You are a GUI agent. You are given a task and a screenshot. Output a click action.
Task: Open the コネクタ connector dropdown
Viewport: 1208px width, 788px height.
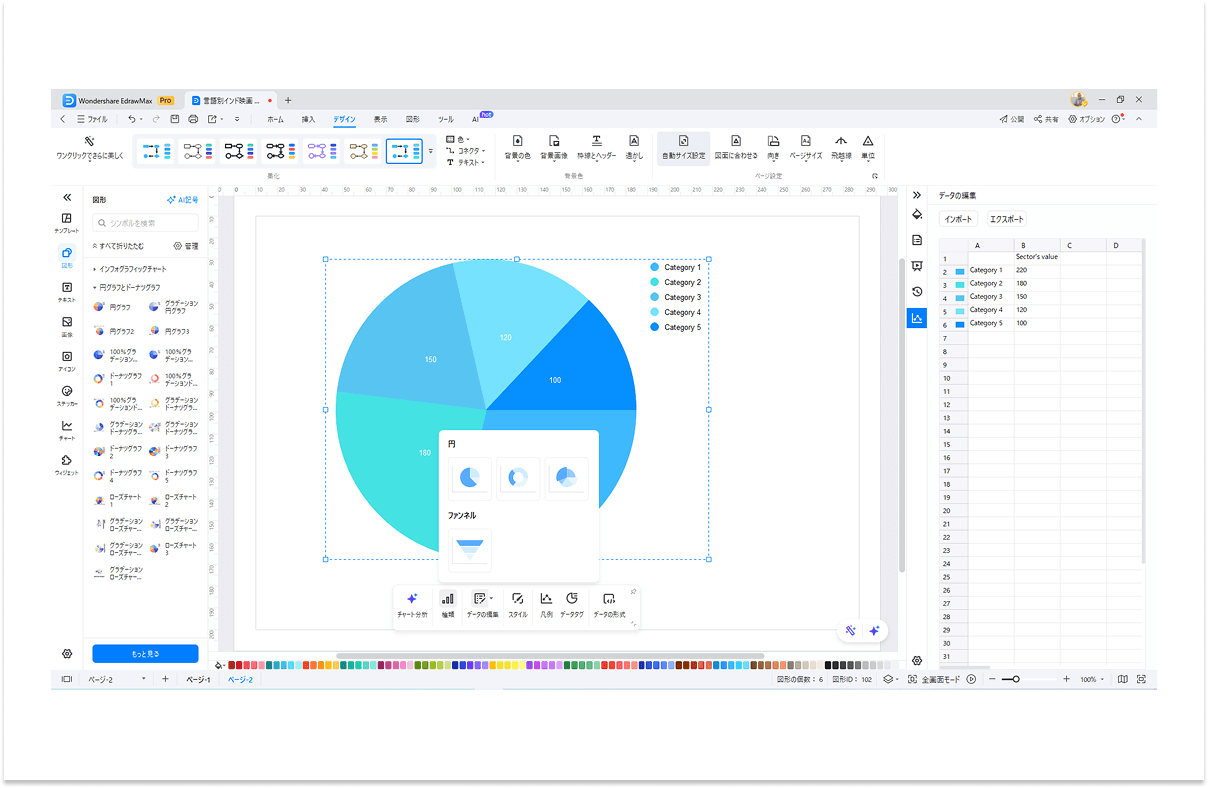(468, 150)
